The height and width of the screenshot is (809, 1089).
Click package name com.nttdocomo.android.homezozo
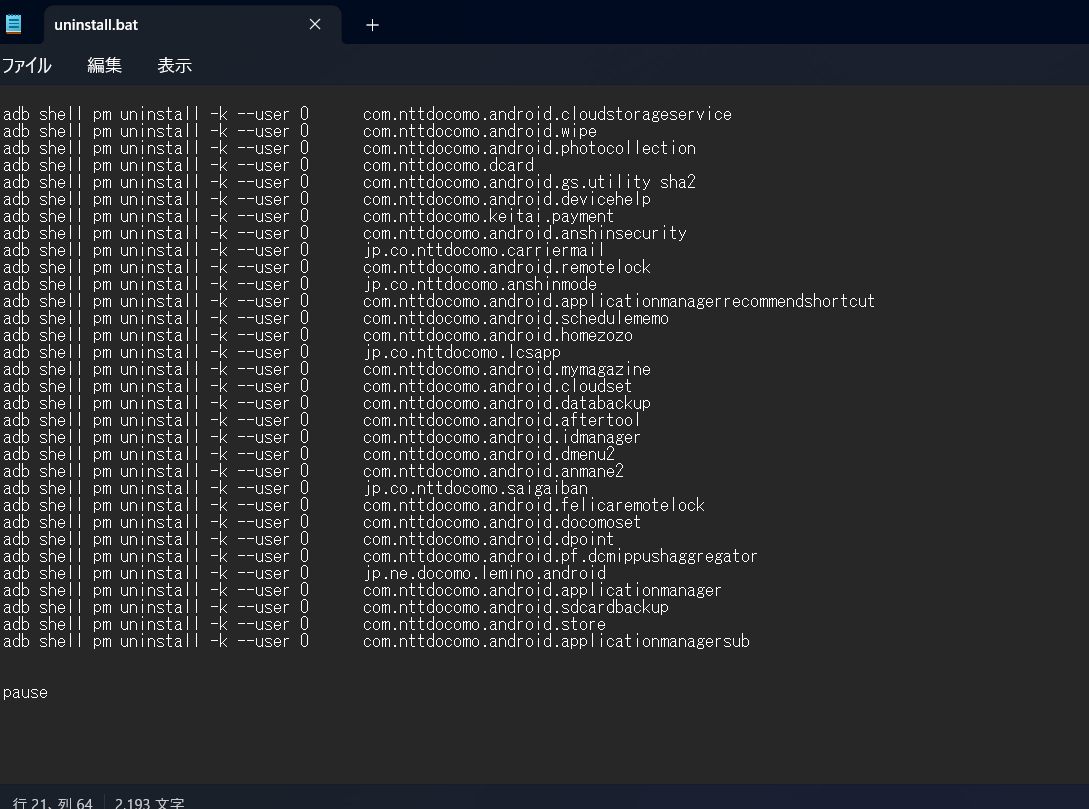click(x=497, y=335)
